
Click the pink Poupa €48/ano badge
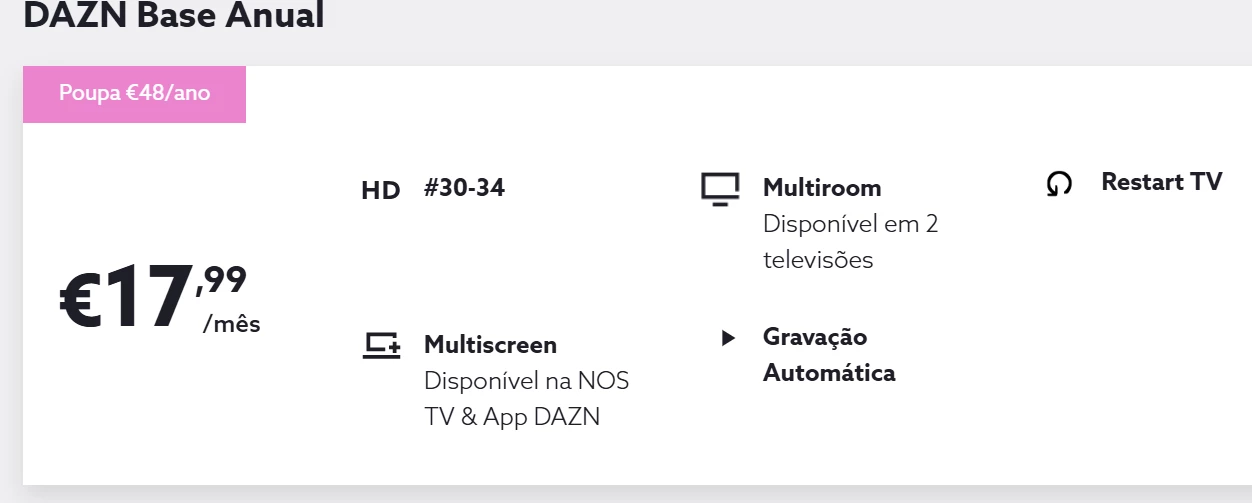(x=134, y=94)
